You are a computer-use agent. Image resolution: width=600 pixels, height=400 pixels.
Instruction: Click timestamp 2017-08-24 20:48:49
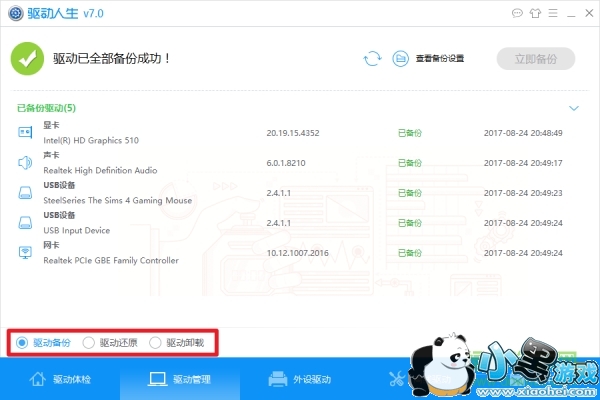[523, 133]
